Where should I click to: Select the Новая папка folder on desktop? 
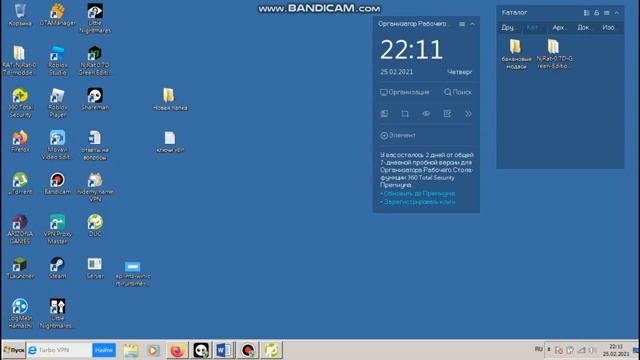[170, 99]
